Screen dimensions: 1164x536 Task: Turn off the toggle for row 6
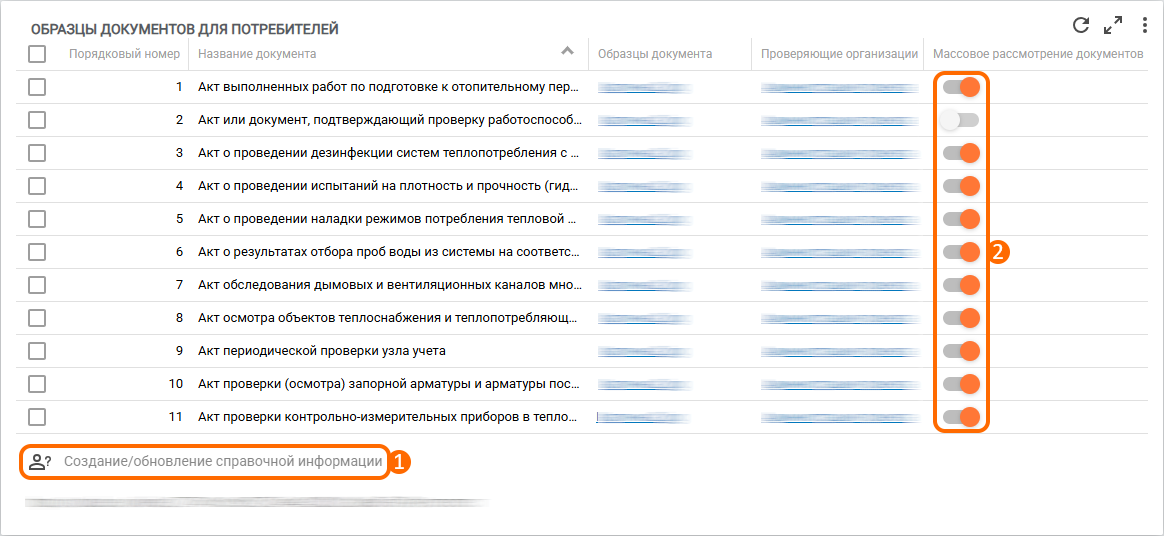click(x=960, y=252)
